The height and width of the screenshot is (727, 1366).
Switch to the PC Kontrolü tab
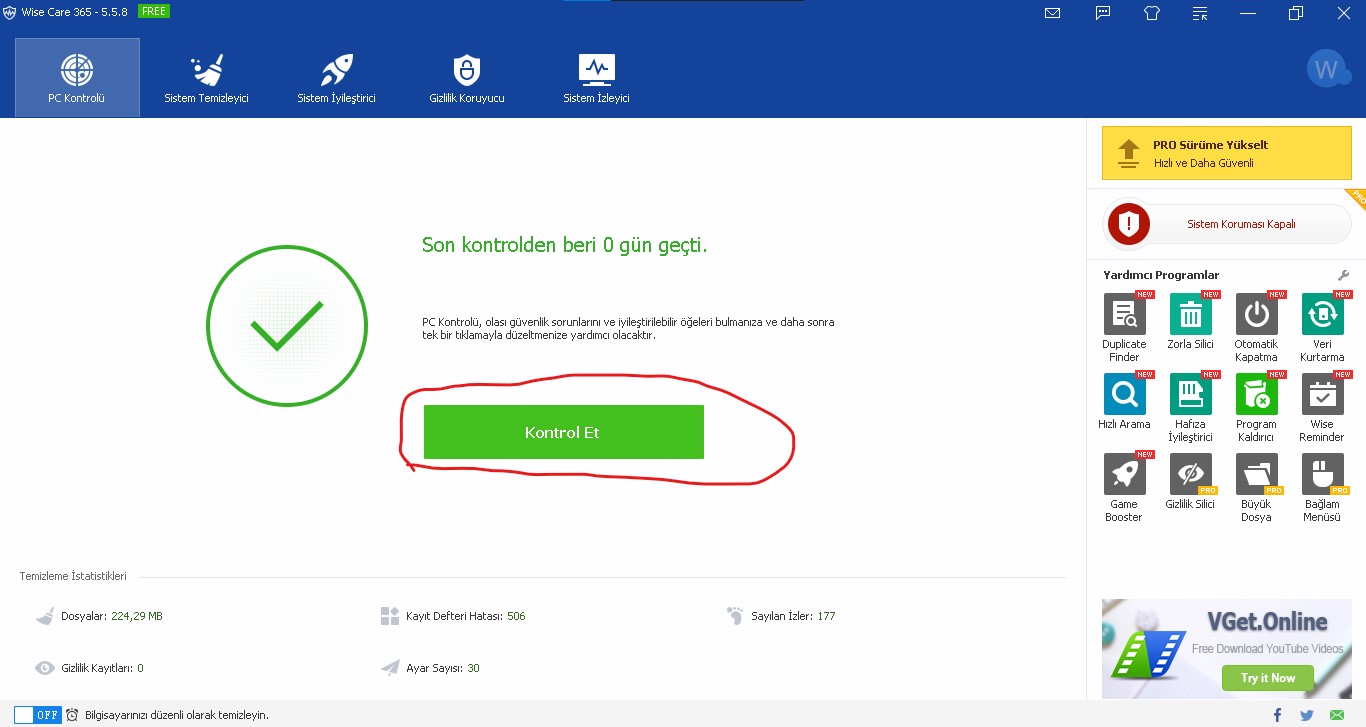(x=77, y=78)
